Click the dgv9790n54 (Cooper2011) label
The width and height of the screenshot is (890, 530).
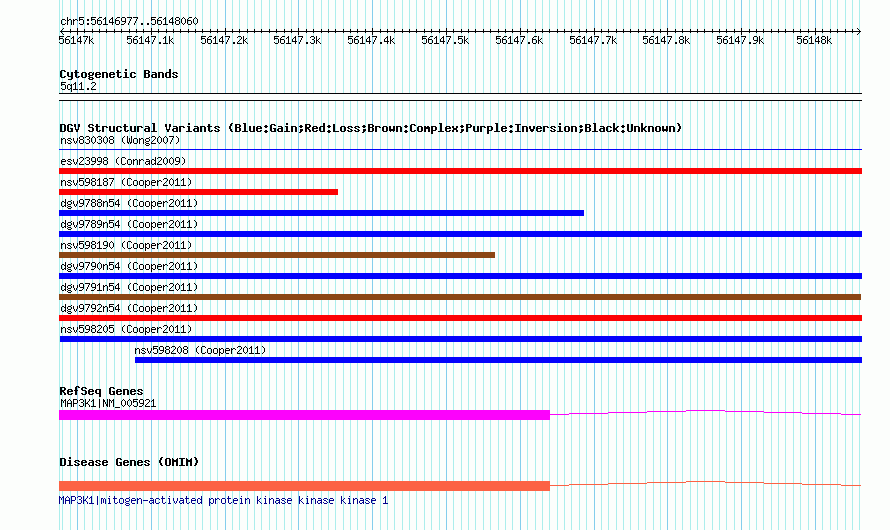pos(129,266)
